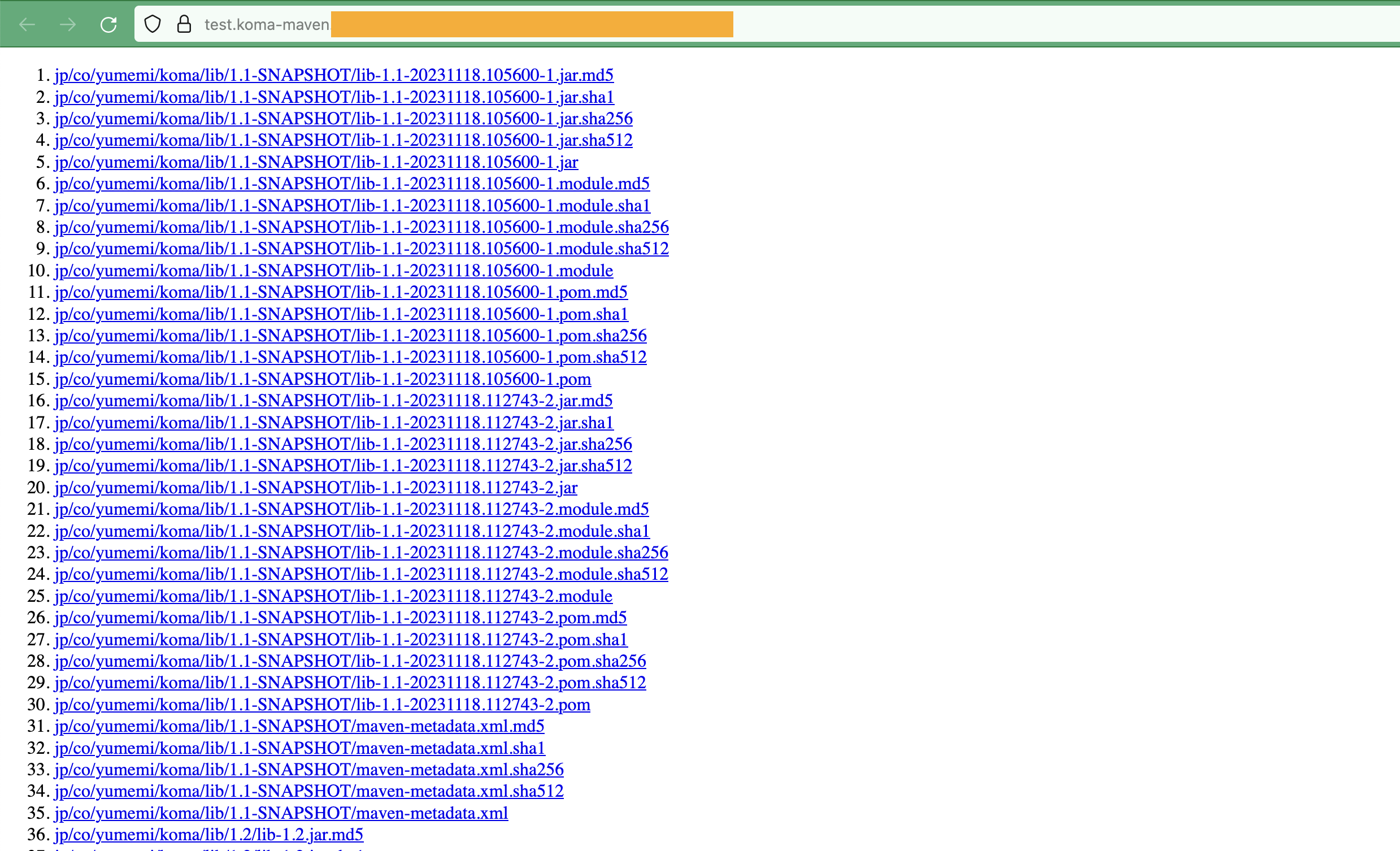Click the browser forward arrow
This screenshot has height=851, width=1400.
point(68,24)
